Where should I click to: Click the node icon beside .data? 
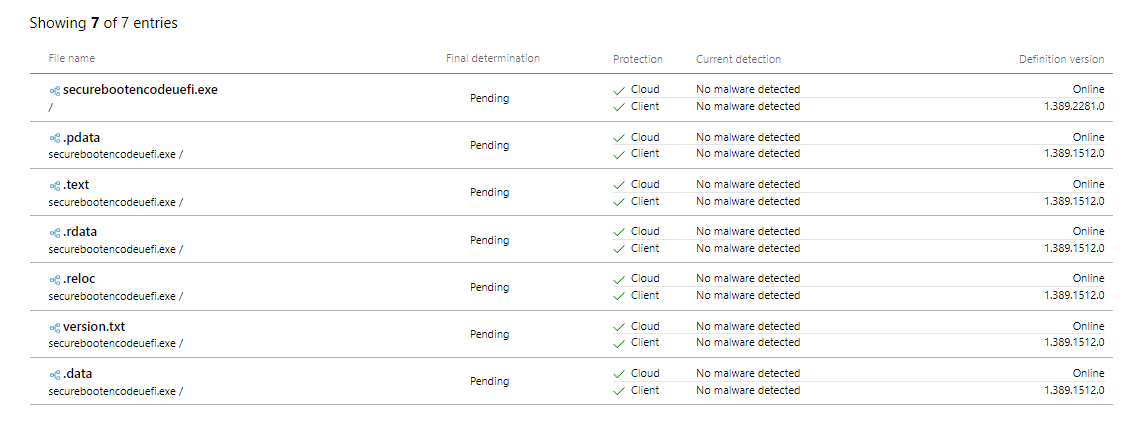coord(54,374)
